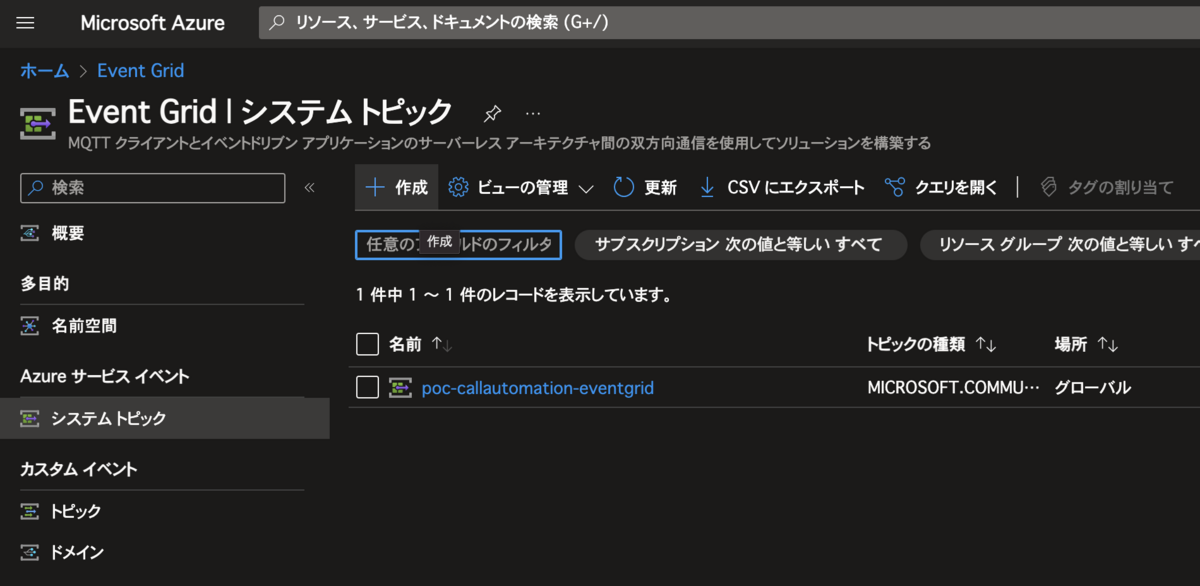Image resolution: width=1200 pixels, height=586 pixels.
Task: Click the magnifier icon in the sidebar search
Action: [x=36, y=188]
